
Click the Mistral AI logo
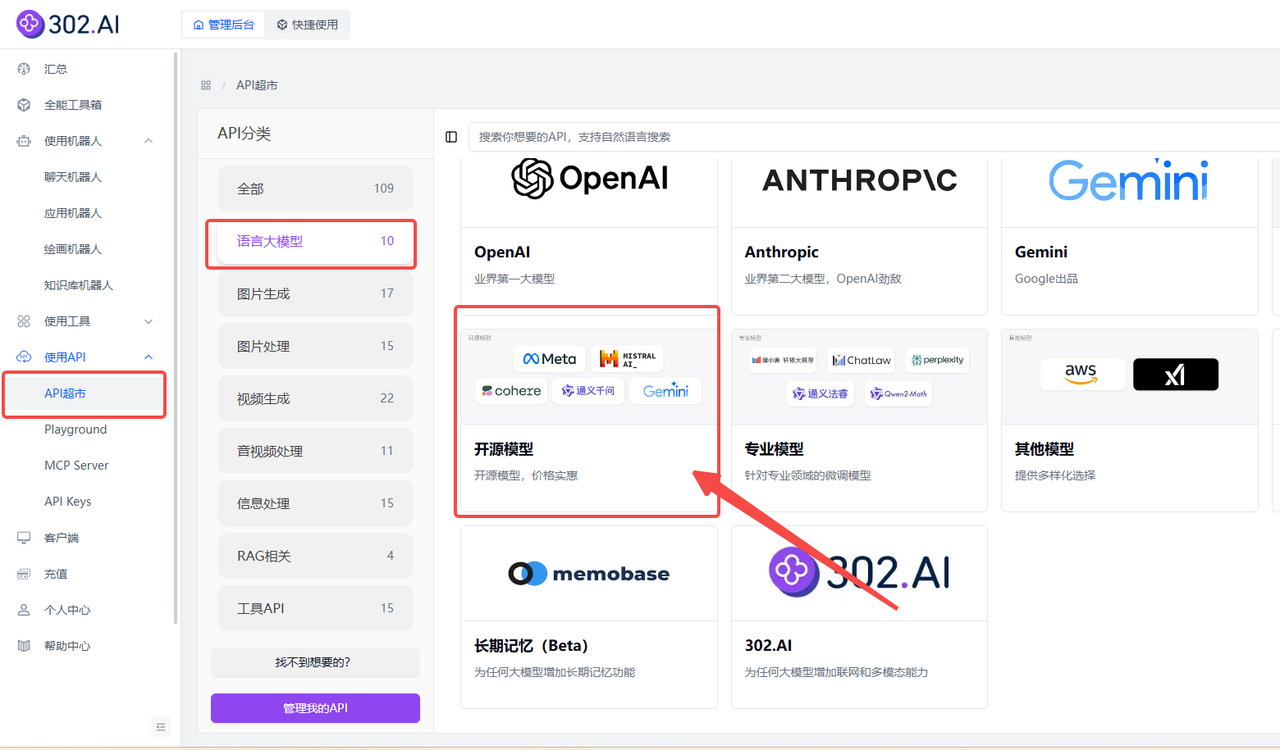coord(627,359)
